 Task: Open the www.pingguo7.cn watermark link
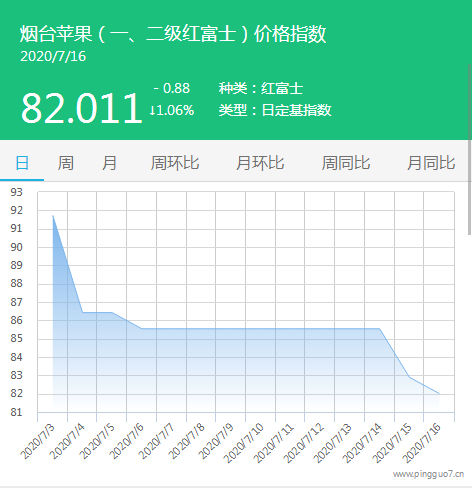coord(428,474)
